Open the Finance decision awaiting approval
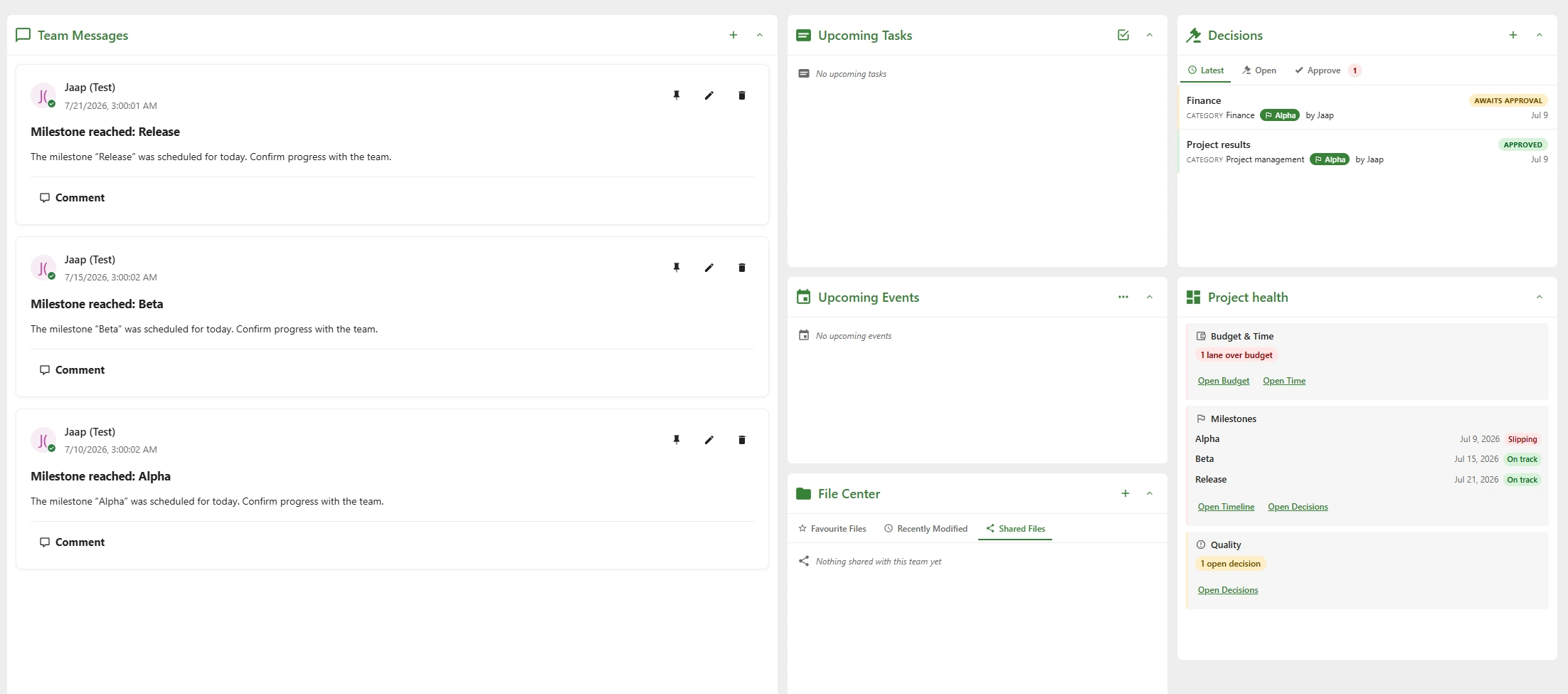1568x694 pixels. pos(1367,107)
